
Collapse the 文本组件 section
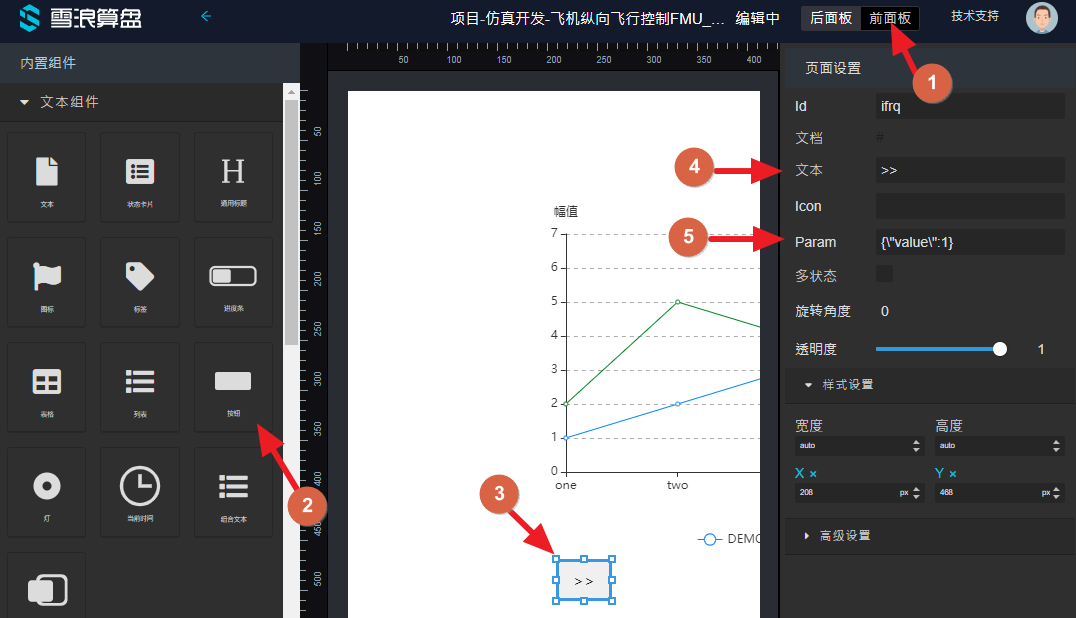point(24,102)
